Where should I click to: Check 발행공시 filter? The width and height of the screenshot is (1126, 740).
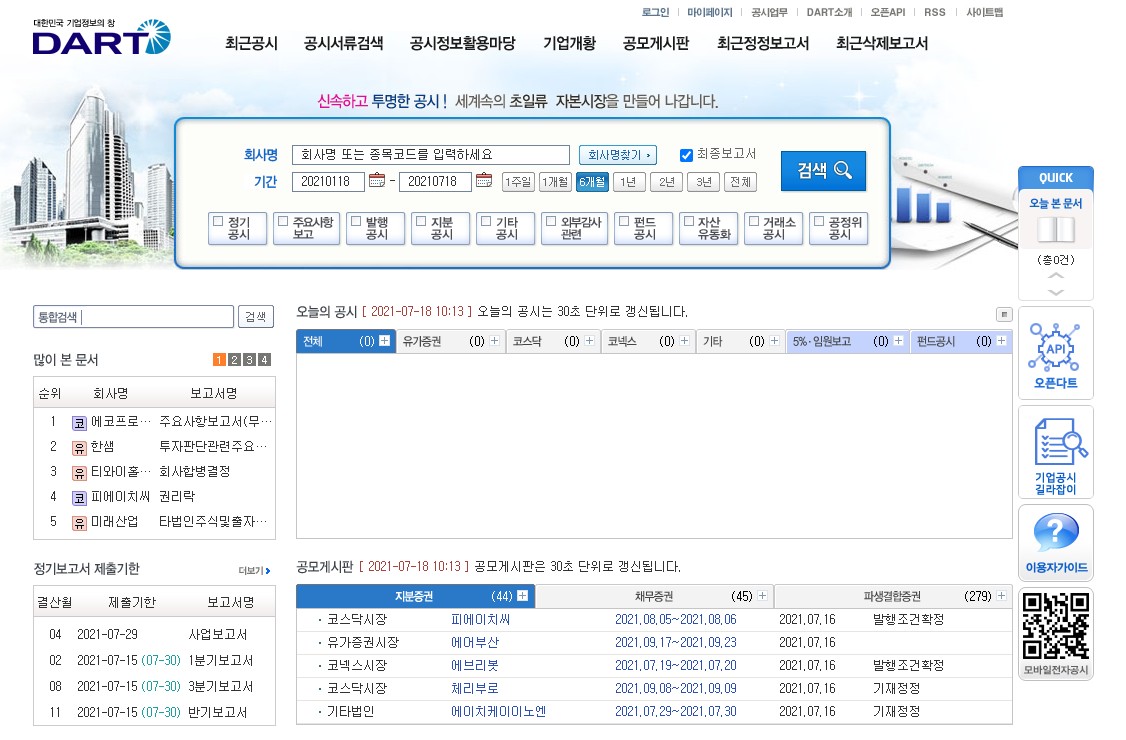(x=355, y=221)
